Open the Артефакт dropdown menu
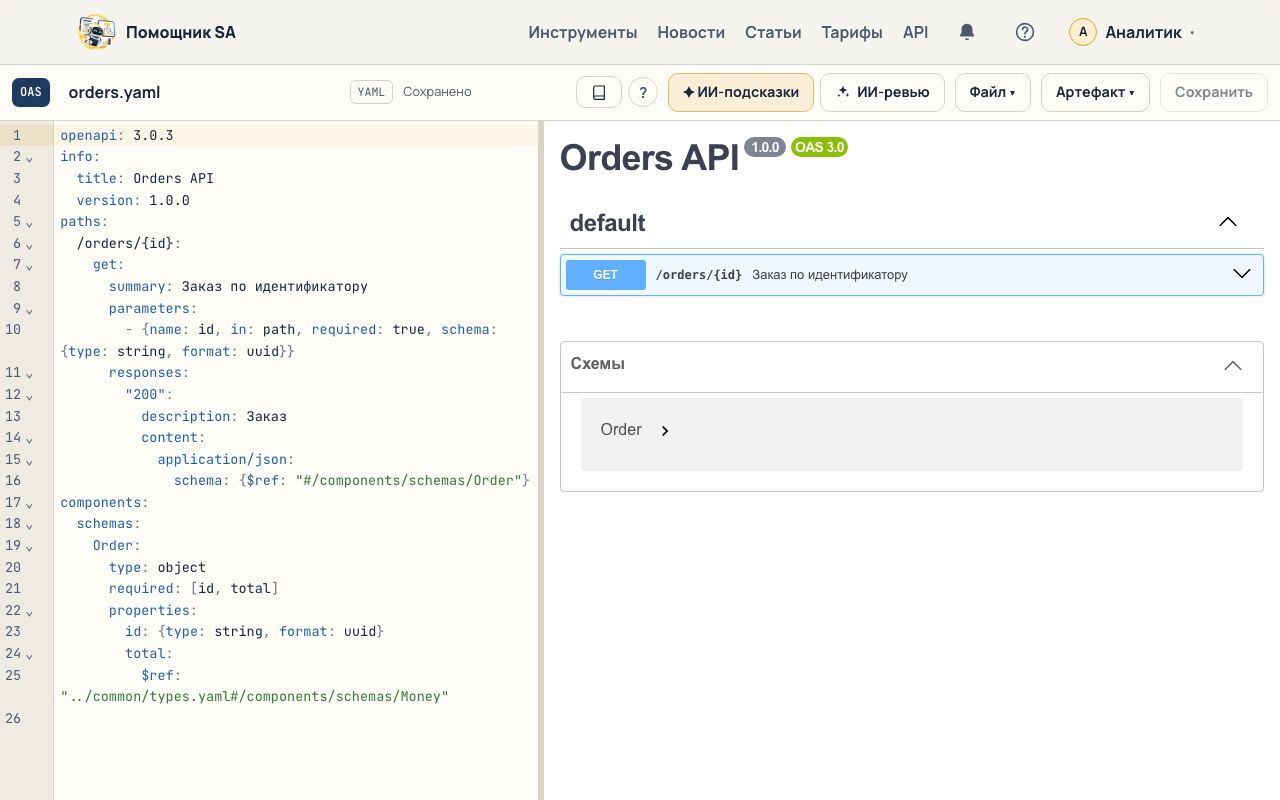 coord(1095,92)
